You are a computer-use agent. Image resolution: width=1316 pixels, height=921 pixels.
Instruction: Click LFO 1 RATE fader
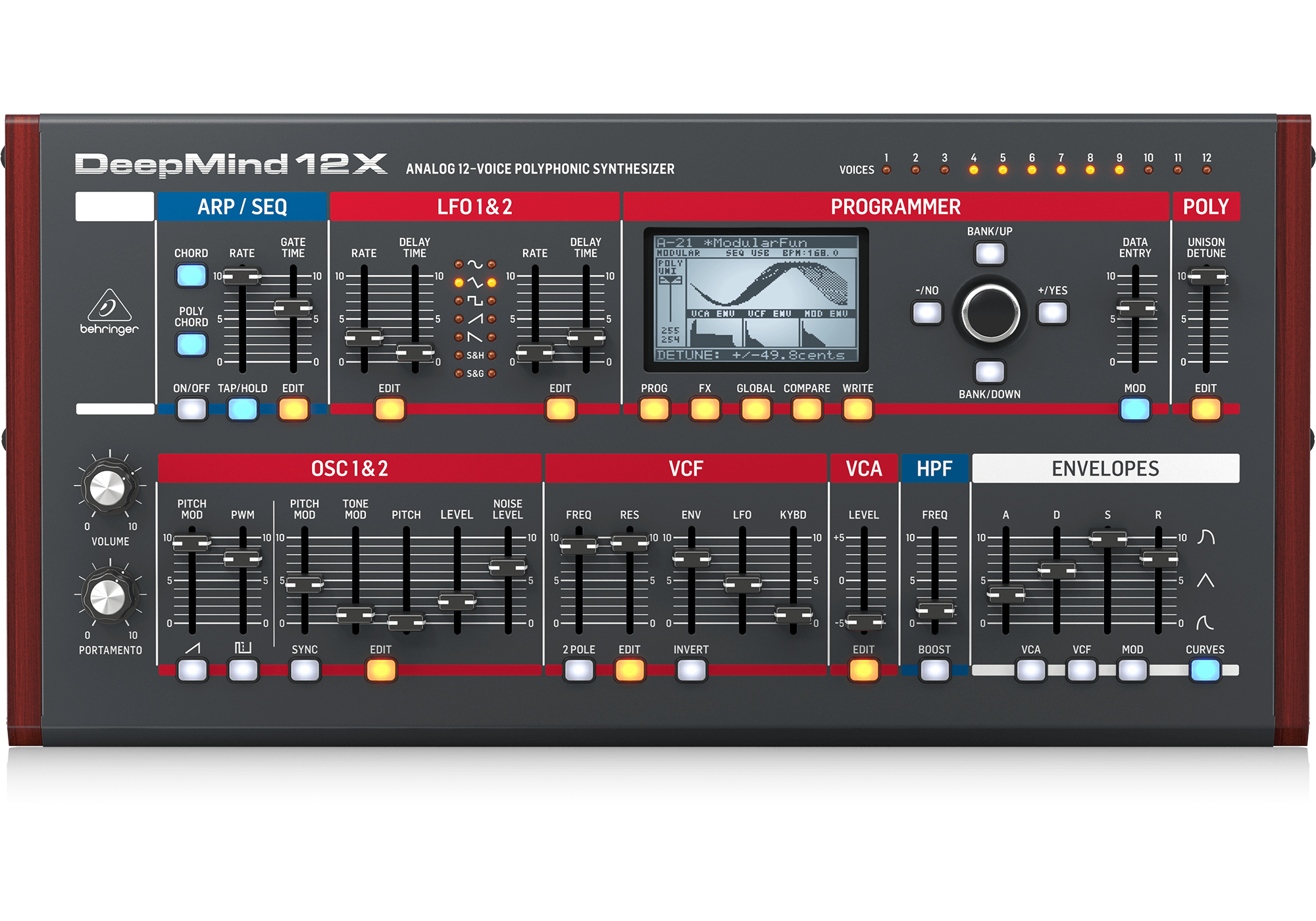tap(364, 337)
